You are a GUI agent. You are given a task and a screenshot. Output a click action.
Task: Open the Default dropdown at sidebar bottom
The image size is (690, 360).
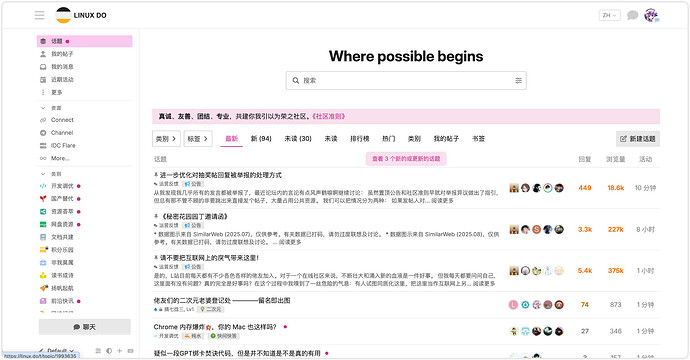click(x=56, y=351)
